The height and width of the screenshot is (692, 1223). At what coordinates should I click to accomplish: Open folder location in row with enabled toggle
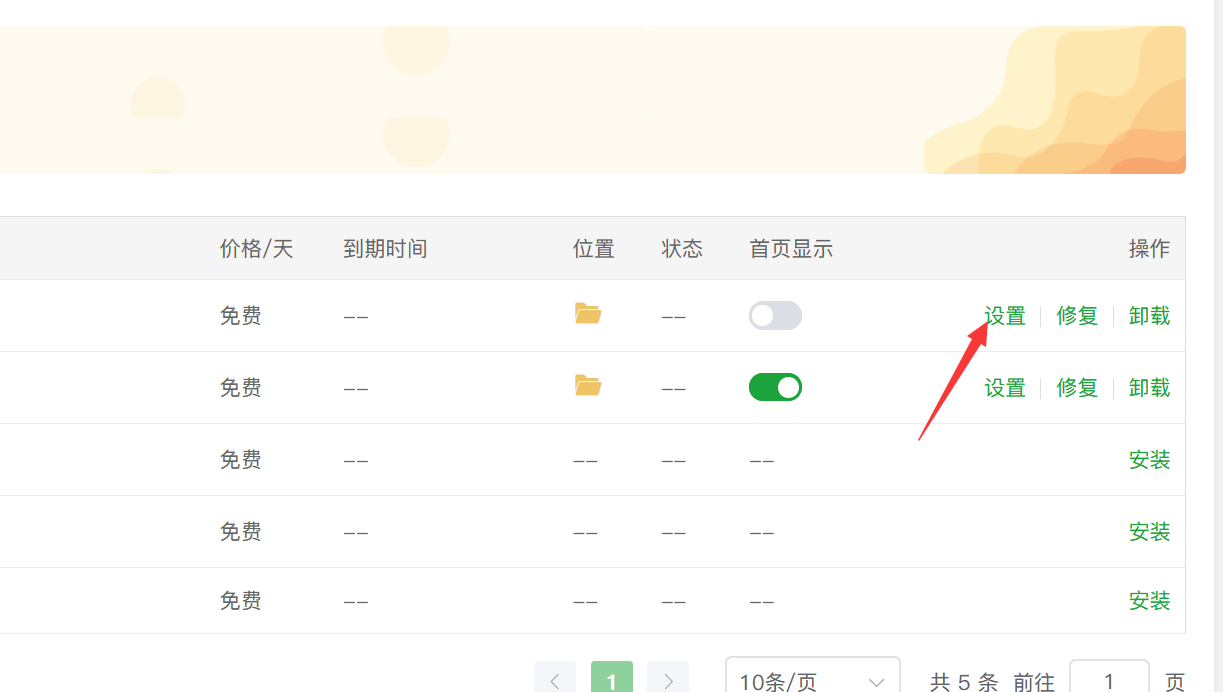point(588,386)
